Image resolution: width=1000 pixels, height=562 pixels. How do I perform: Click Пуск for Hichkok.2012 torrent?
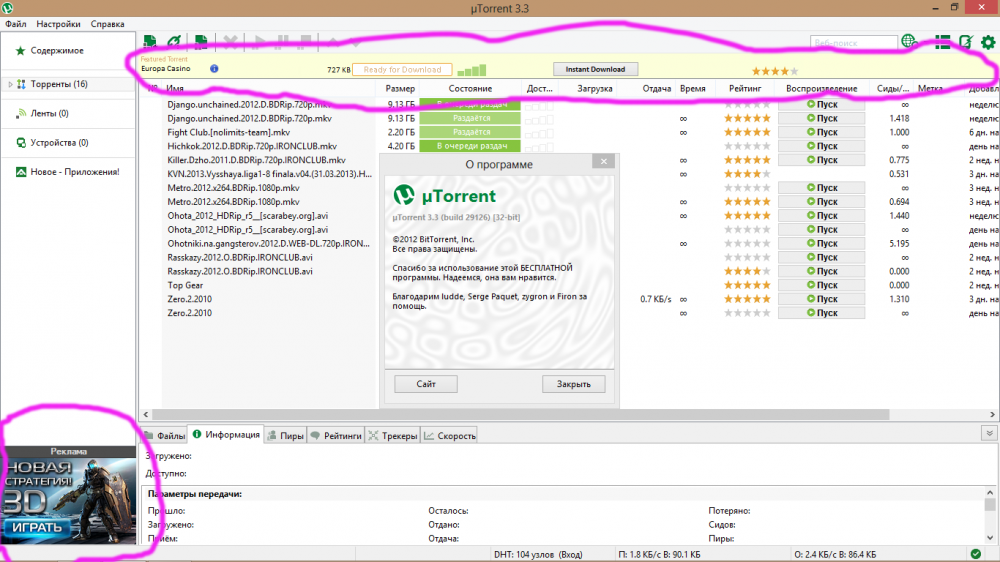click(x=821, y=146)
